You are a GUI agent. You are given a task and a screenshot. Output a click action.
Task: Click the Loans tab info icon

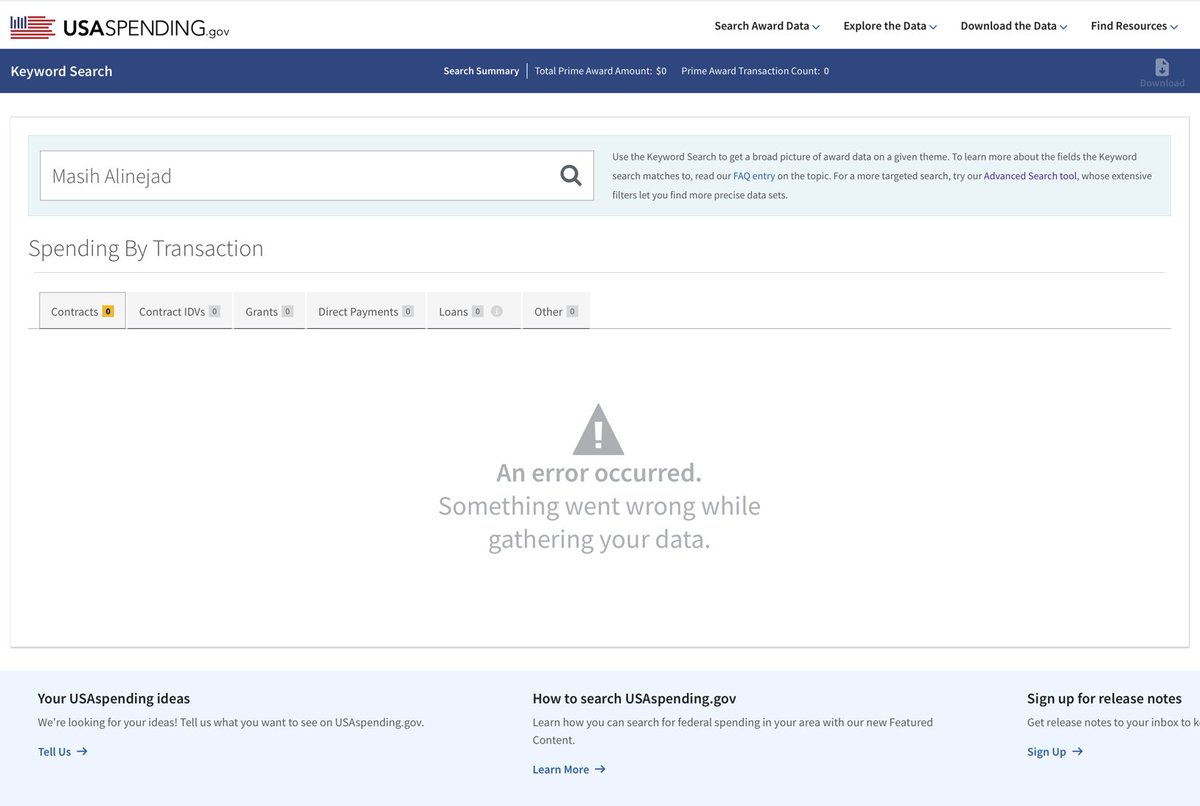pos(497,312)
